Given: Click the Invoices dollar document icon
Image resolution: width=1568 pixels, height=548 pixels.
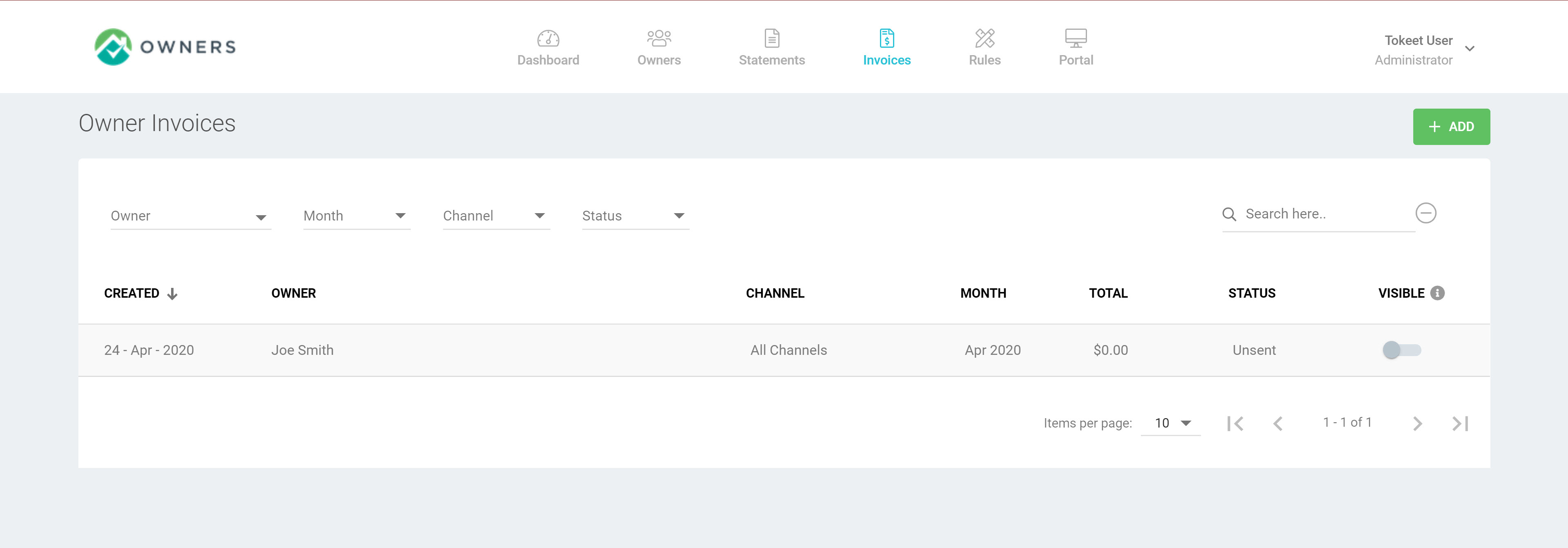Looking at the screenshot, I should point(887,38).
